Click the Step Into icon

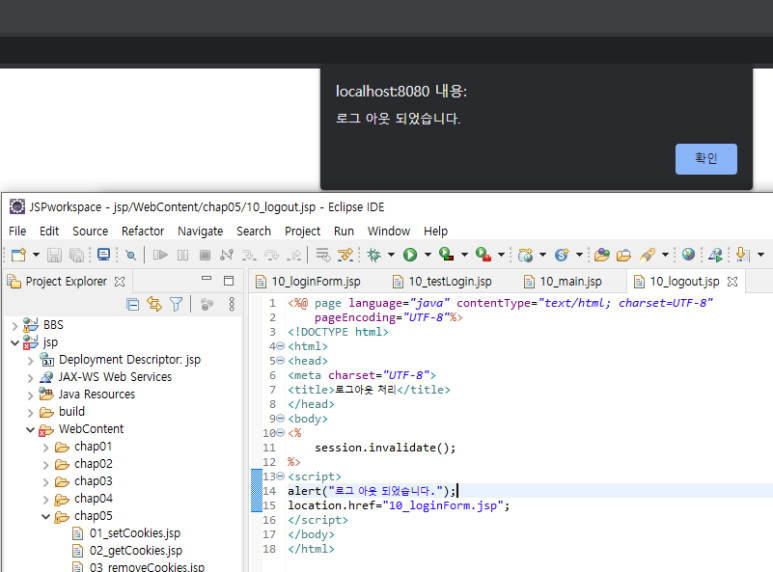pos(249,255)
